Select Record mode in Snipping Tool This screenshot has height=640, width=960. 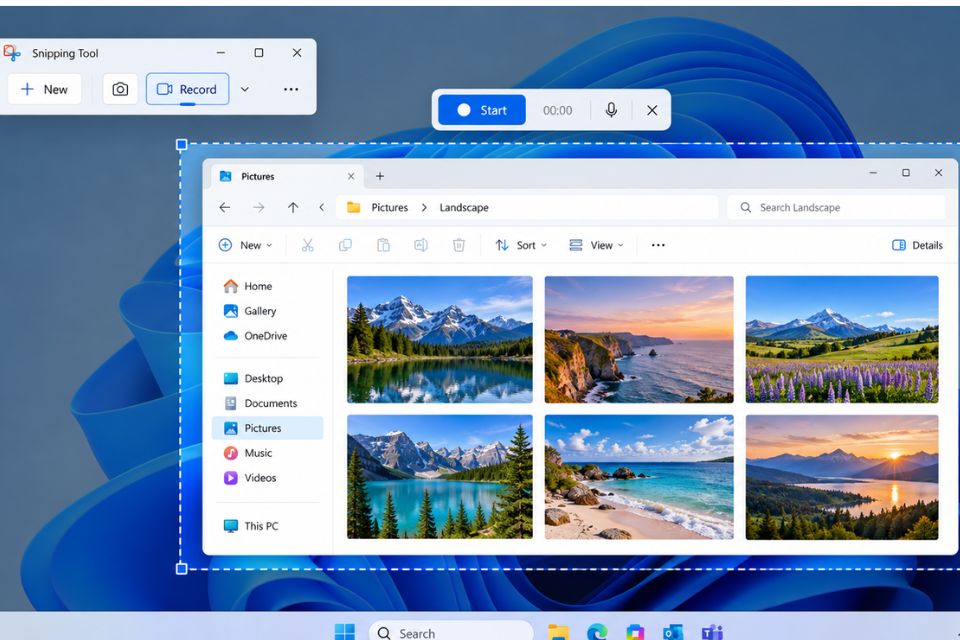(x=187, y=89)
